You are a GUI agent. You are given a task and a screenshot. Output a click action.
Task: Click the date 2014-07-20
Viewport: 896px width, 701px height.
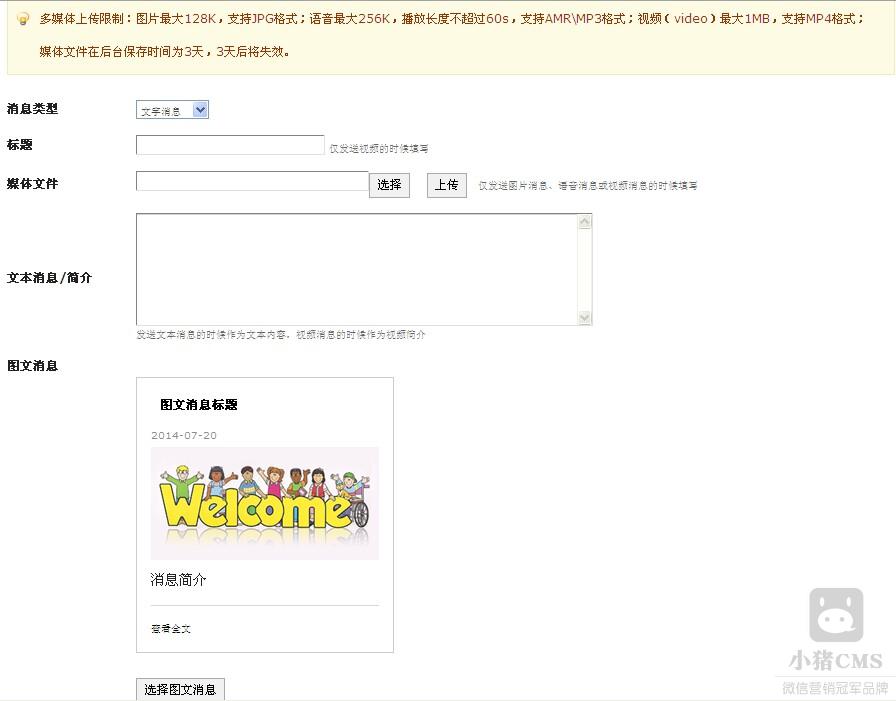(184, 435)
